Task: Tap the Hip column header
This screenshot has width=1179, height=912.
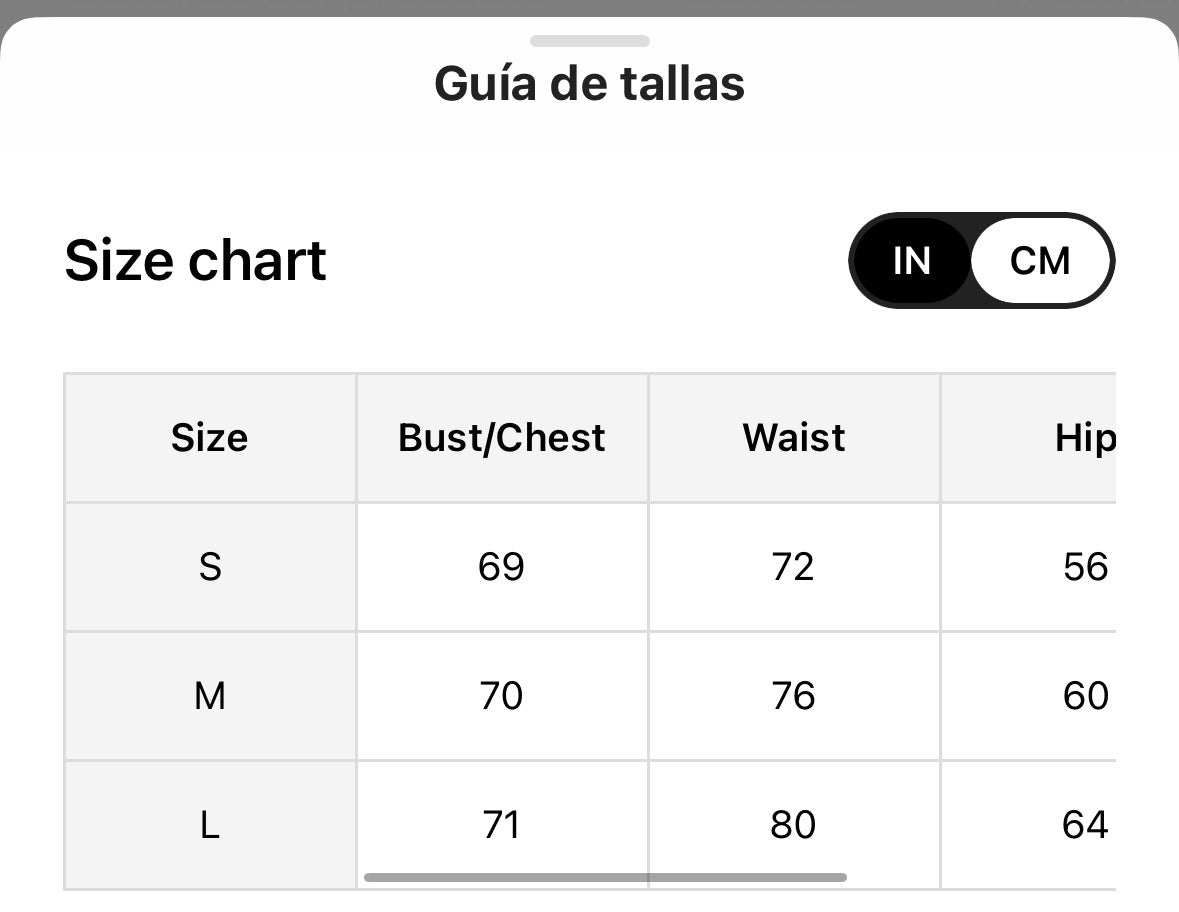Action: [1084, 438]
